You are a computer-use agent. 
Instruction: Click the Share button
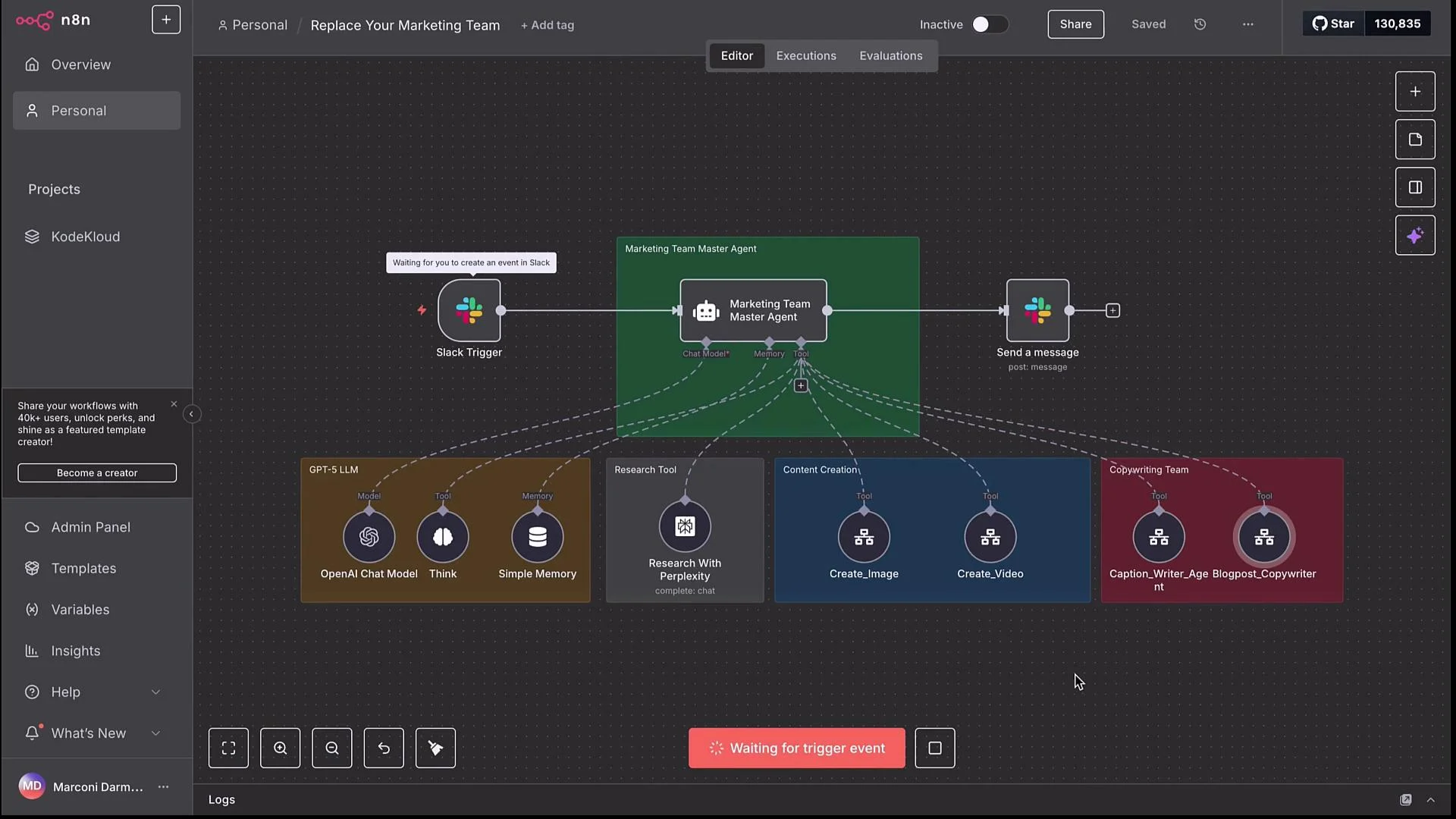point(1075,24)
